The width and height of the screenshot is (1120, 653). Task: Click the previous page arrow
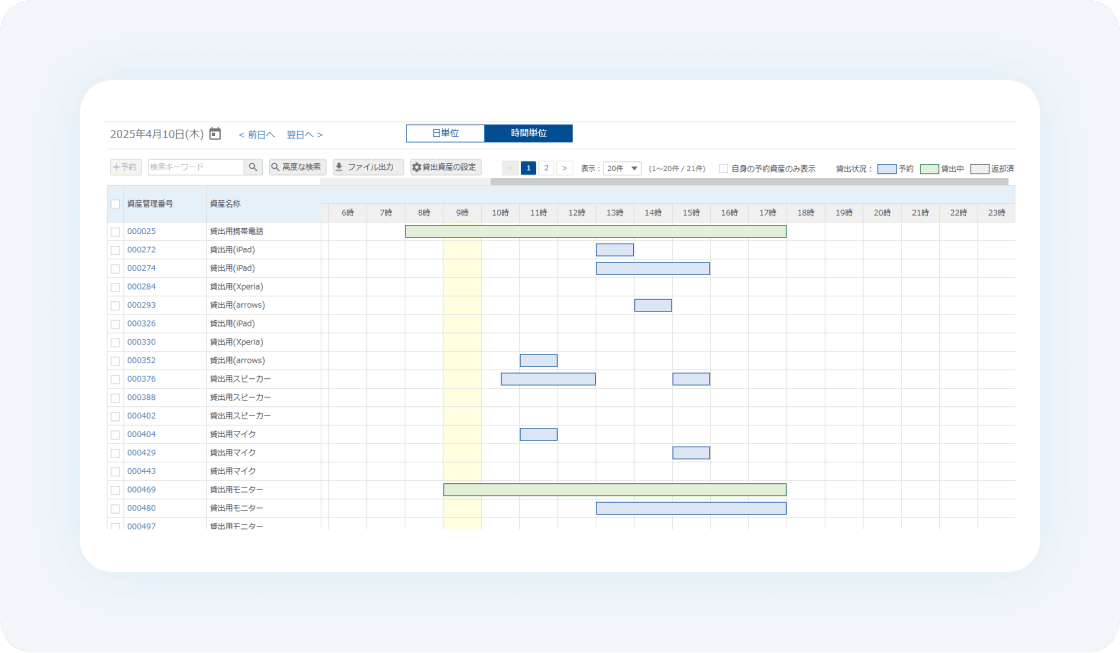(510, 168)
